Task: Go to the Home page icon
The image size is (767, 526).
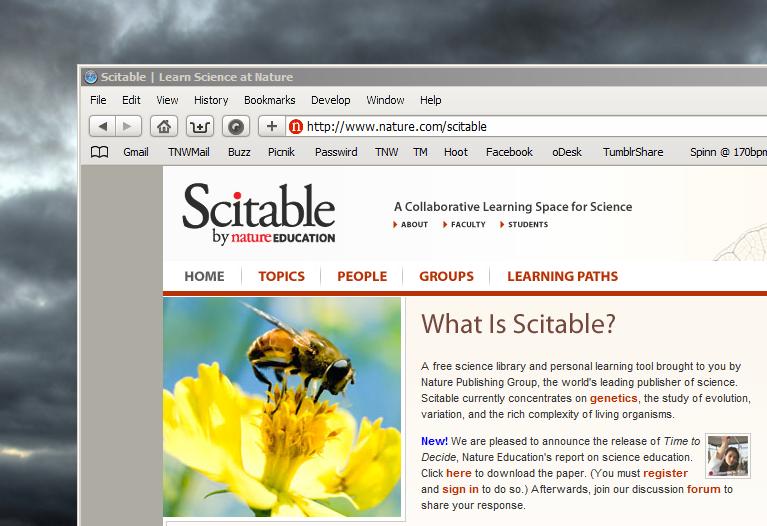Action: (x=164, y=127)
